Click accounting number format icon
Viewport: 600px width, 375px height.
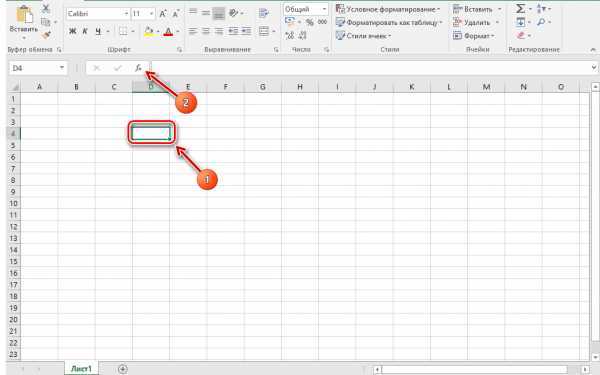[290, 22]
